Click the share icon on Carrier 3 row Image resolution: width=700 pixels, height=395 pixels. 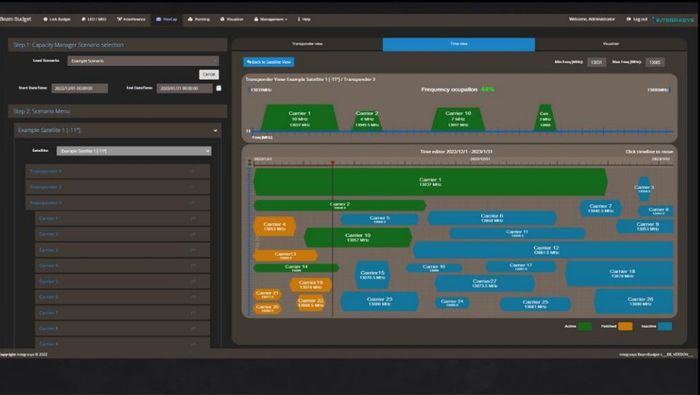pyautogui.click(x=193, y=250)
